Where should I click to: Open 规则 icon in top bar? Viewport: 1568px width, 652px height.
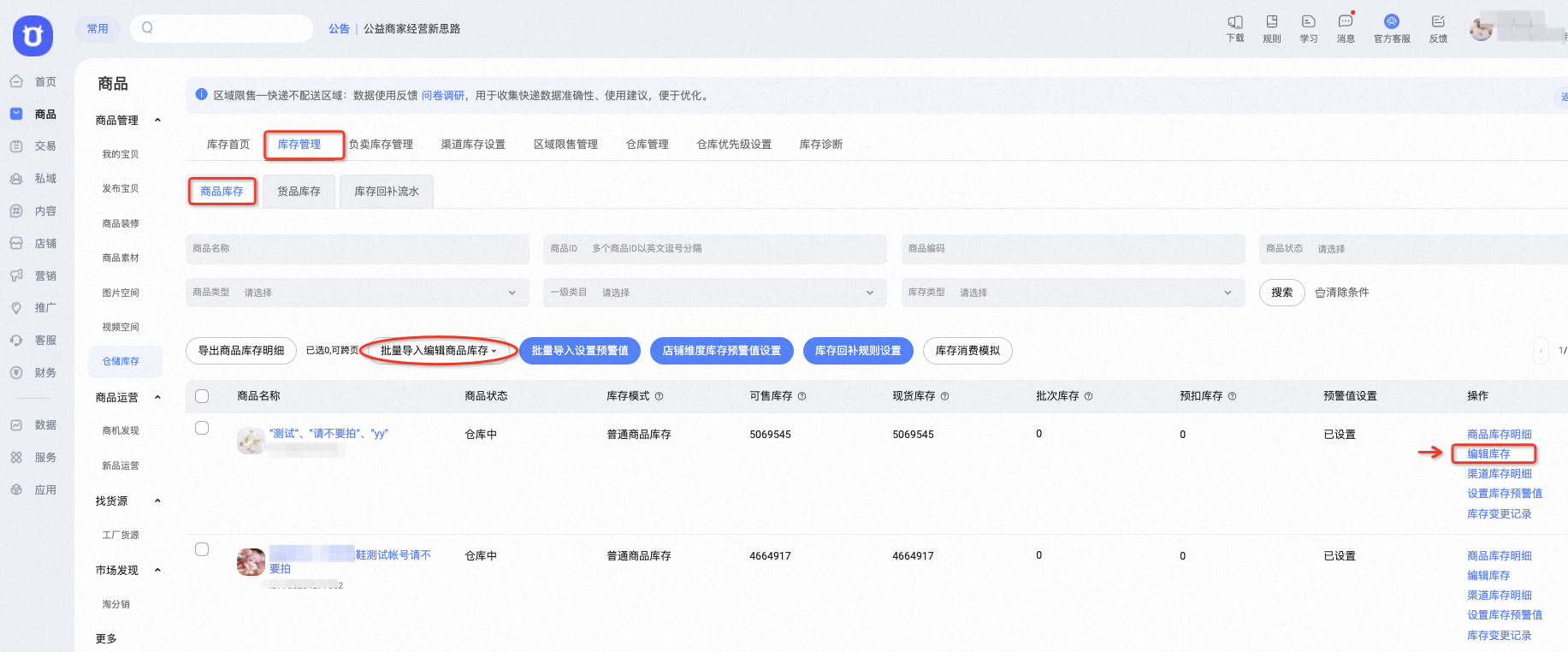[1272, 22]
